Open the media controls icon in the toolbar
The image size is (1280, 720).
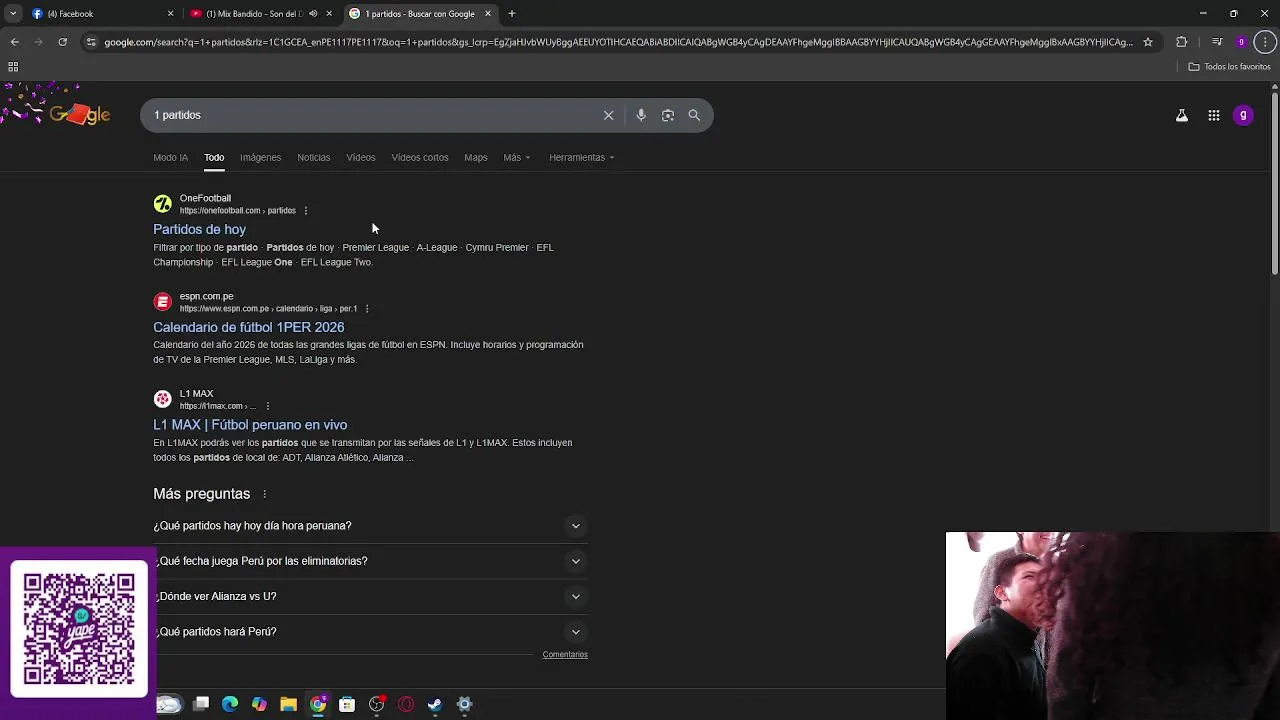point(1217,42)
